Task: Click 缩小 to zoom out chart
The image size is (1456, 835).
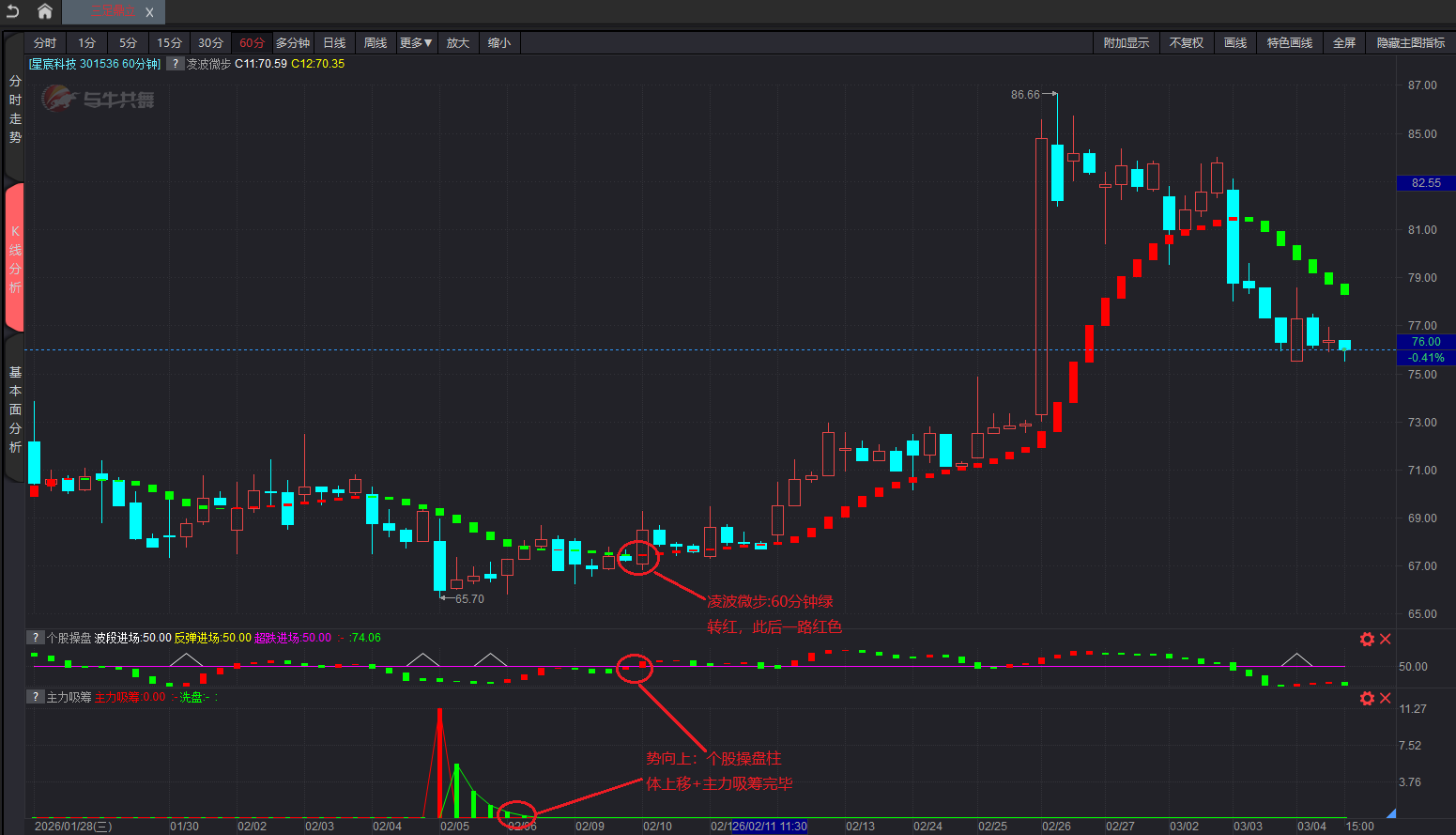Action: tap(499, 43)
